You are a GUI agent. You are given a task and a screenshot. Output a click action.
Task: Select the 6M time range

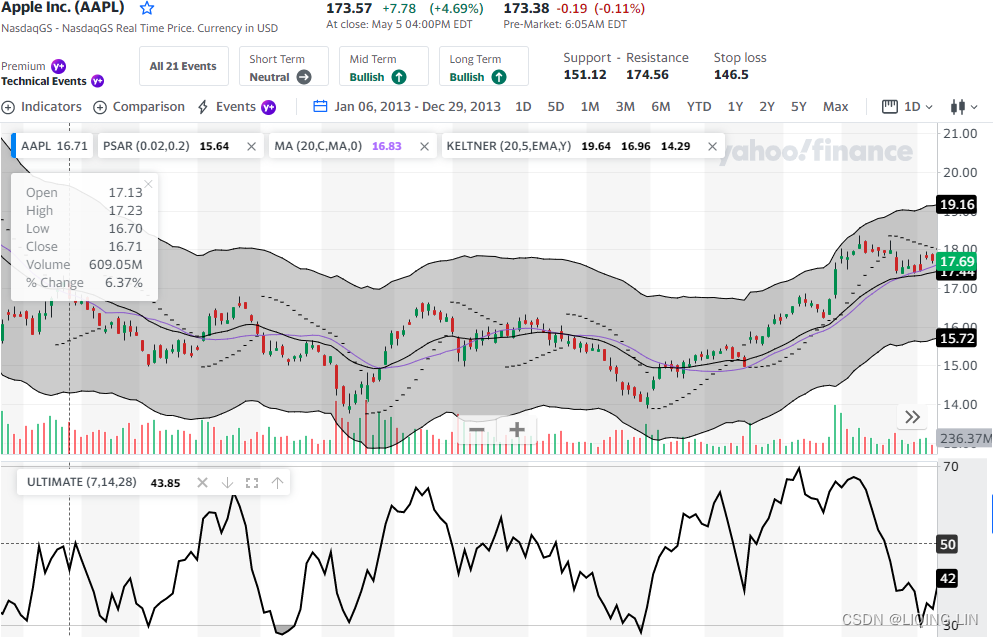point(661,106)
